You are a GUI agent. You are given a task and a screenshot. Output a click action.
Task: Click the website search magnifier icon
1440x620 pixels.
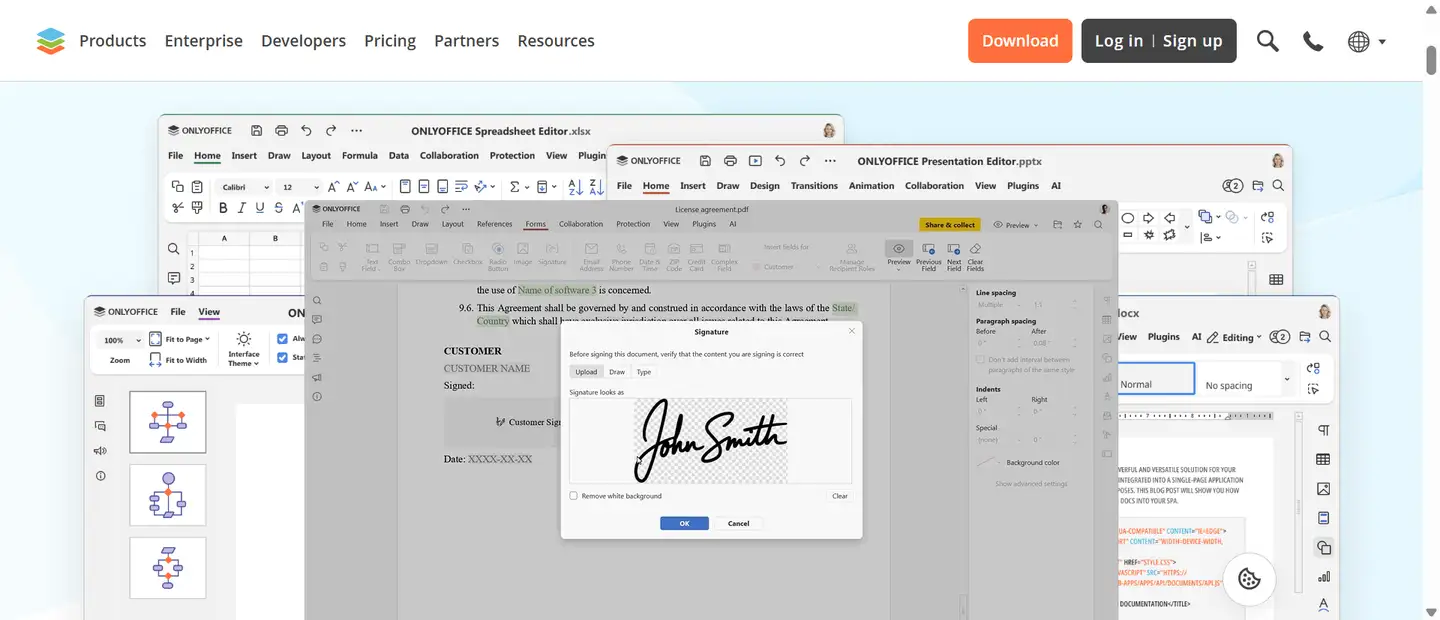pos(1268,41)
